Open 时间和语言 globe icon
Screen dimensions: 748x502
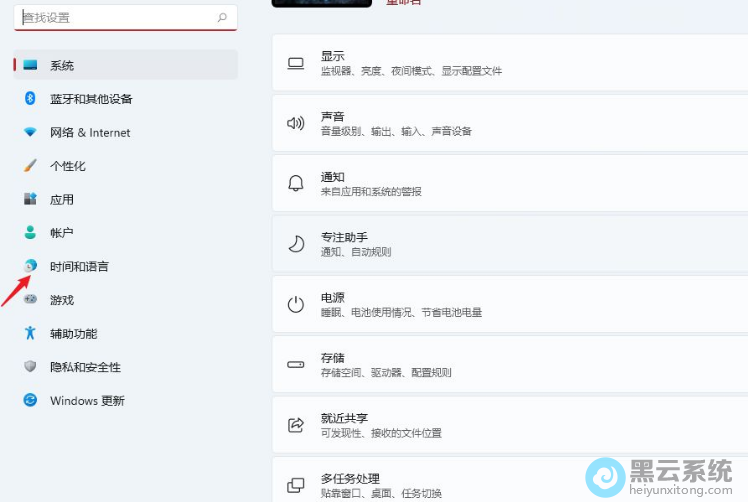click(x=30, y=266)
